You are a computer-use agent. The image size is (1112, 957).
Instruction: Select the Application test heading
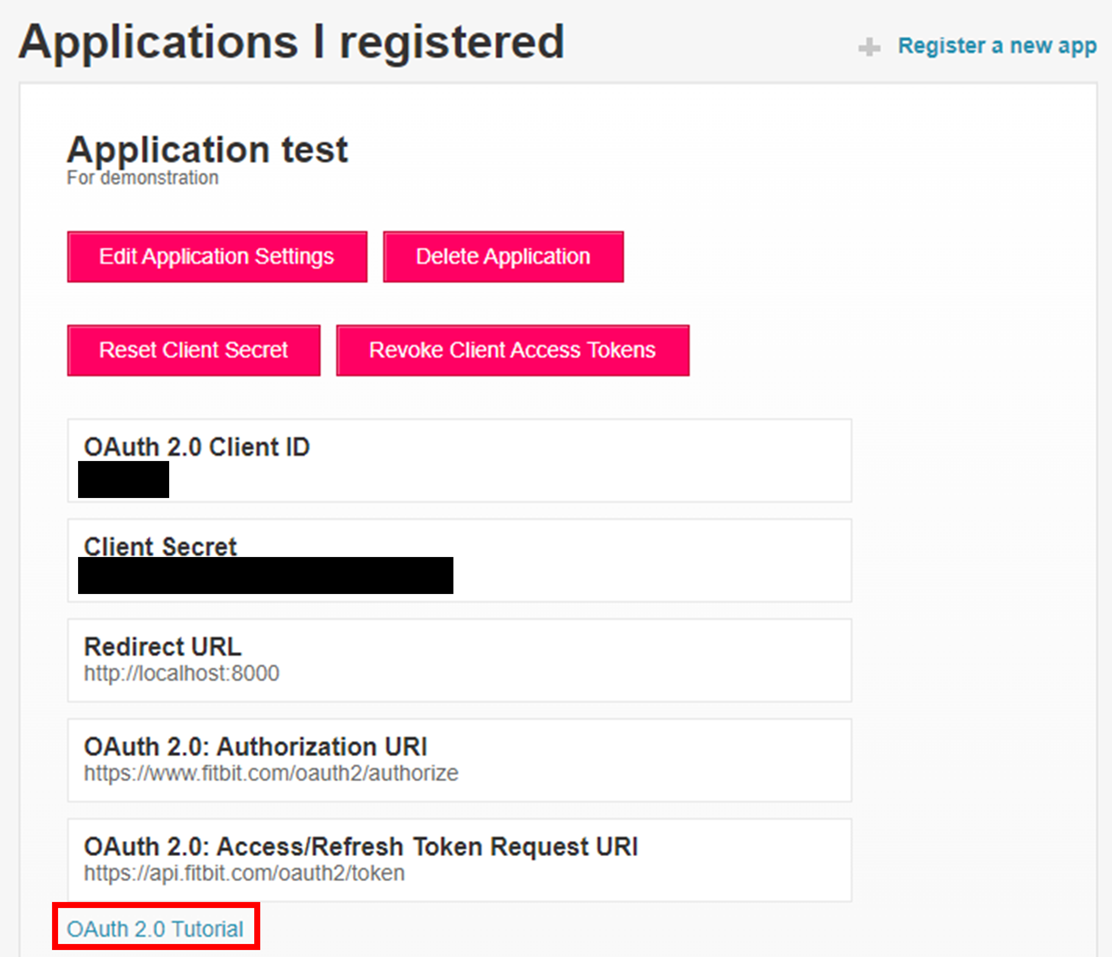pyautogui.click(x=207, y=148)
